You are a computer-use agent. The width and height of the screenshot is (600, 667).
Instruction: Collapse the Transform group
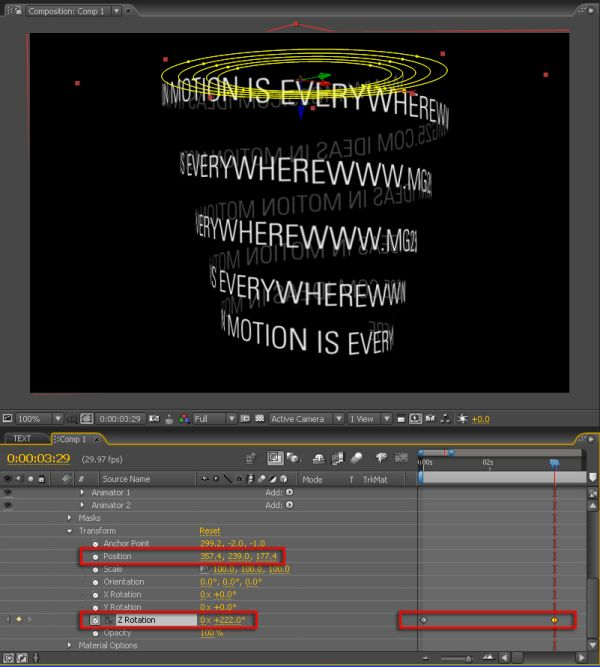(x=69, y=531)
